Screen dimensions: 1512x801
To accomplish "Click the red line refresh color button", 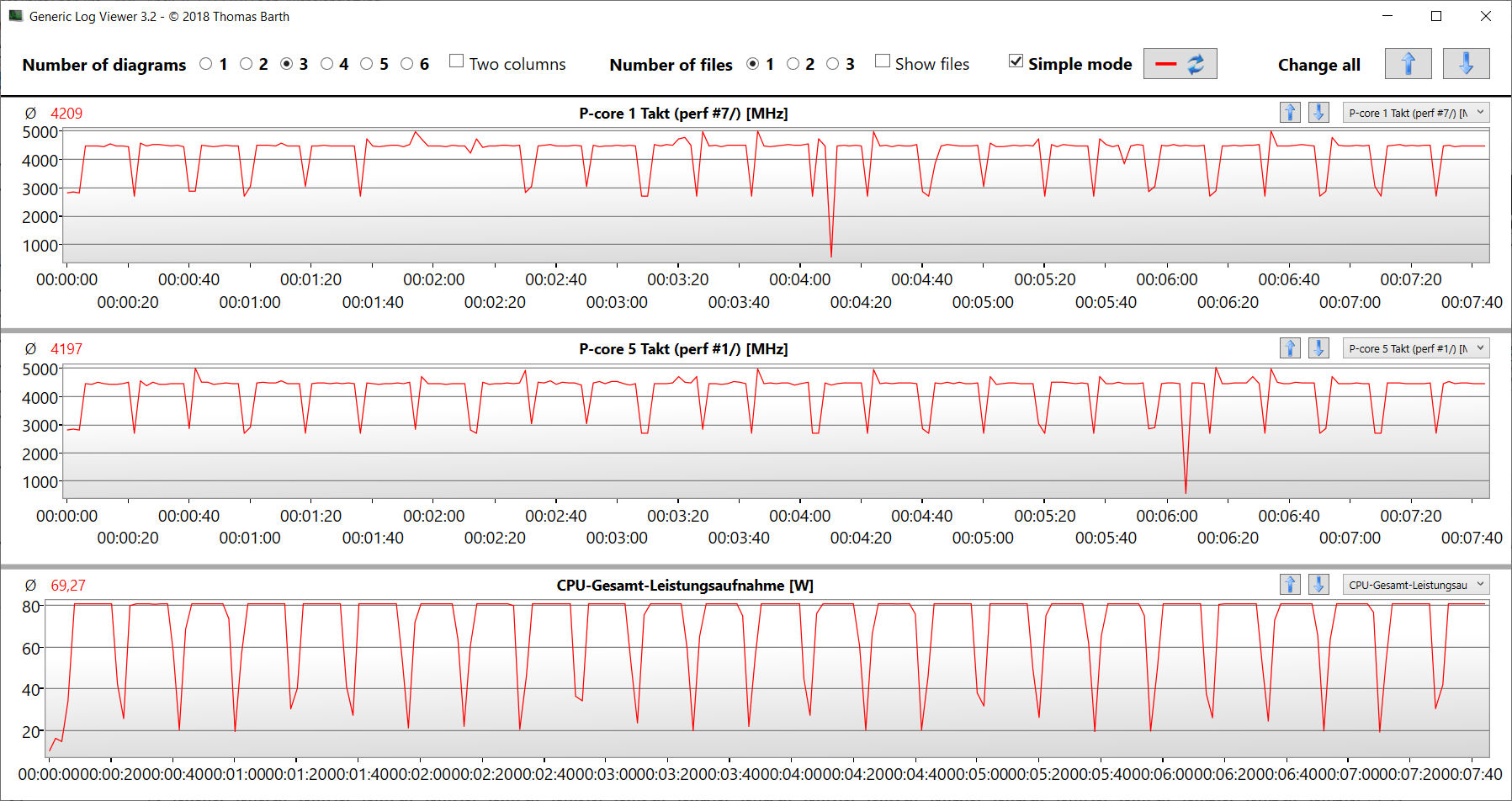I will coord(1180,64).
